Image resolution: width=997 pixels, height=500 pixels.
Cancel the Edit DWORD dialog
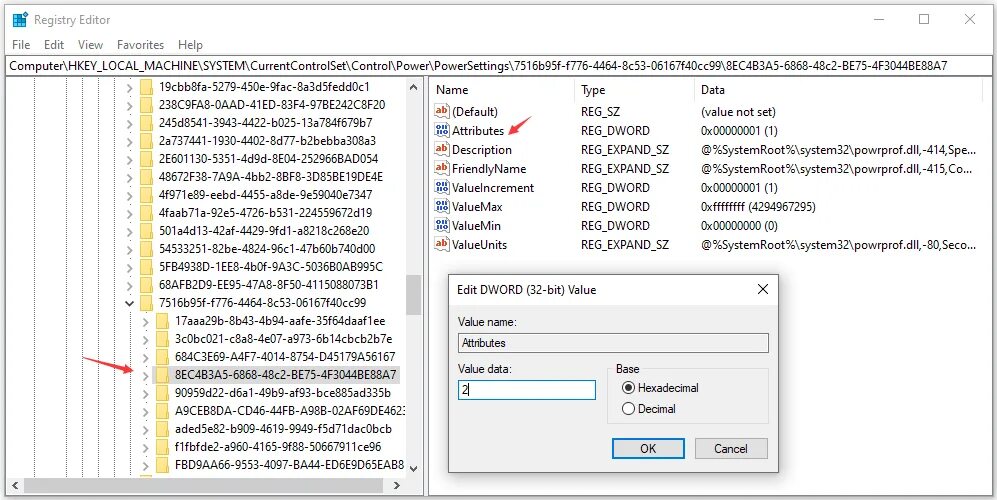pyautogui.click(x=731, y=448)
